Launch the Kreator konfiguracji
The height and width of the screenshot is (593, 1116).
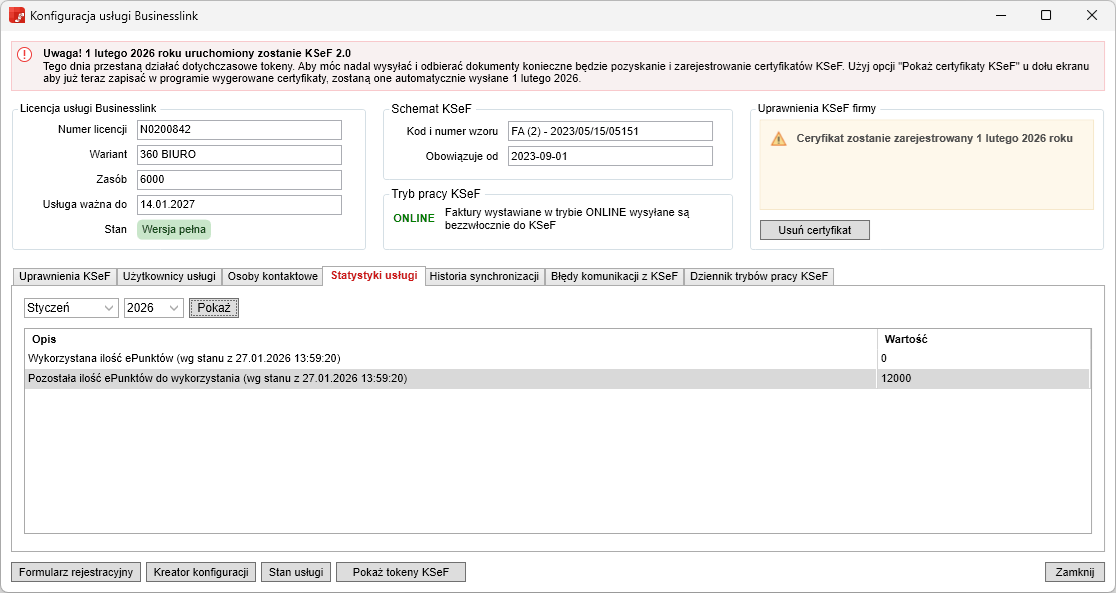[201, 572]
